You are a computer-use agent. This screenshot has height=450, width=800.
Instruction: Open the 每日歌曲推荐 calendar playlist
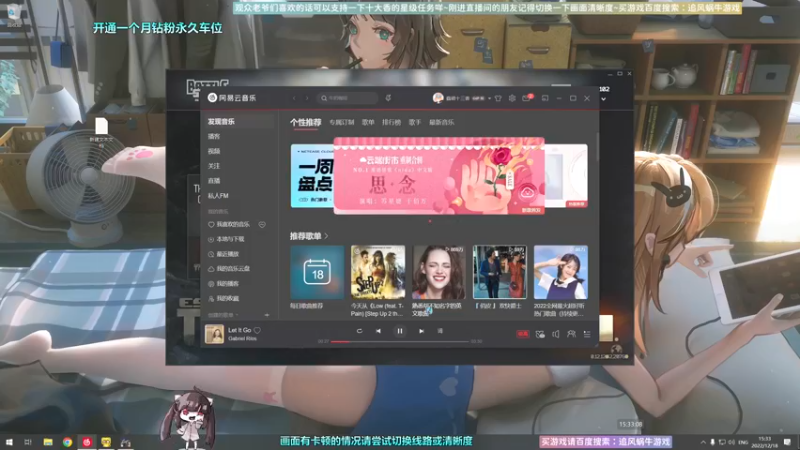point(317,272)
